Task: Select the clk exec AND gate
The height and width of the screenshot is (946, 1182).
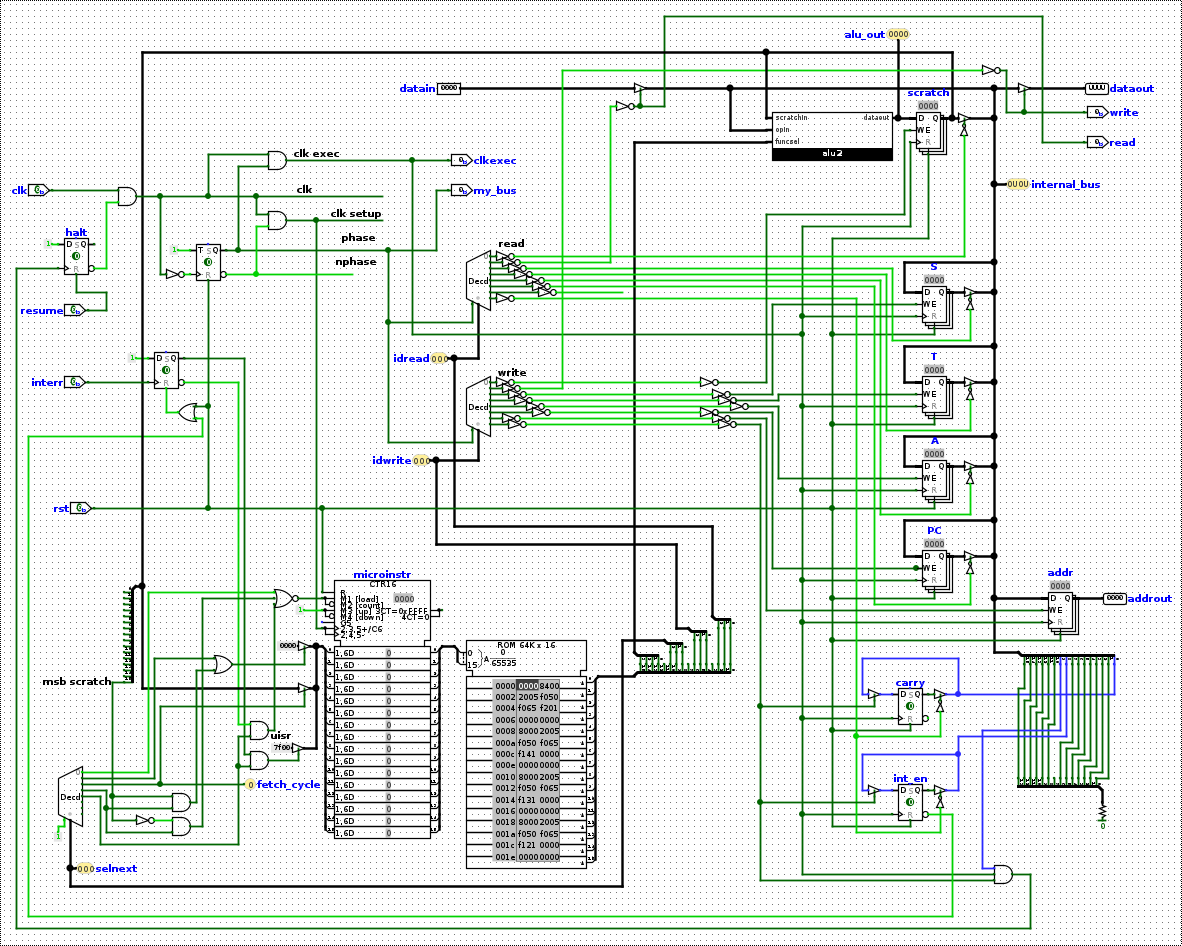Action: (277, 160)
